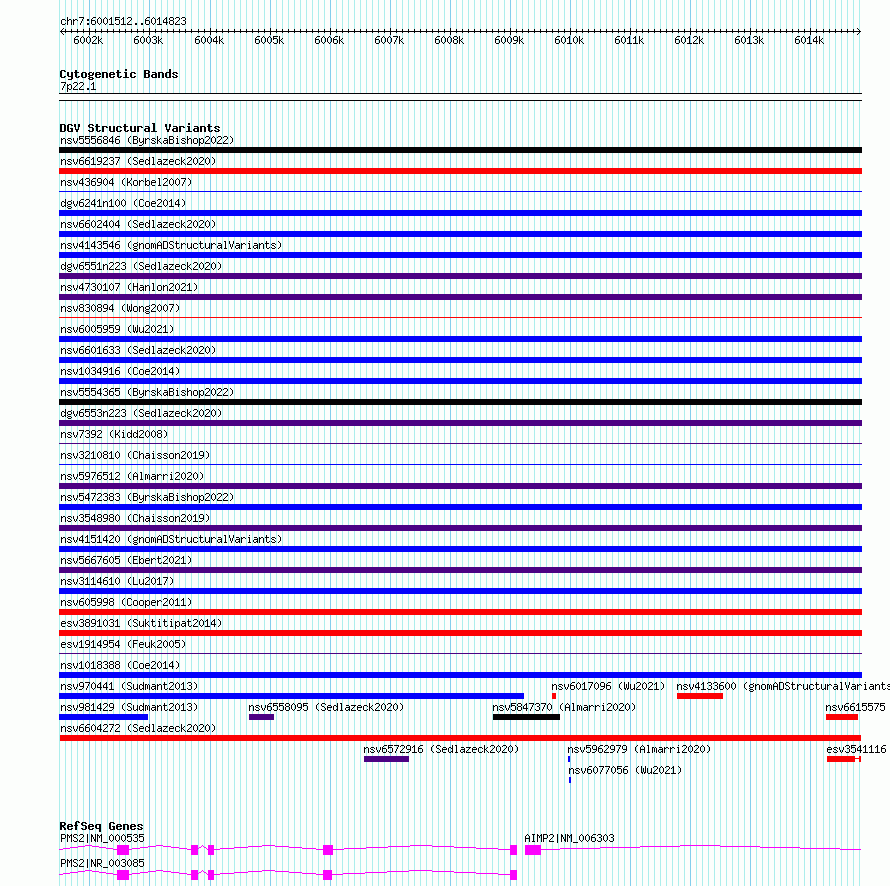Click the red bar under nsv6619237

click(x=460, y=171)
